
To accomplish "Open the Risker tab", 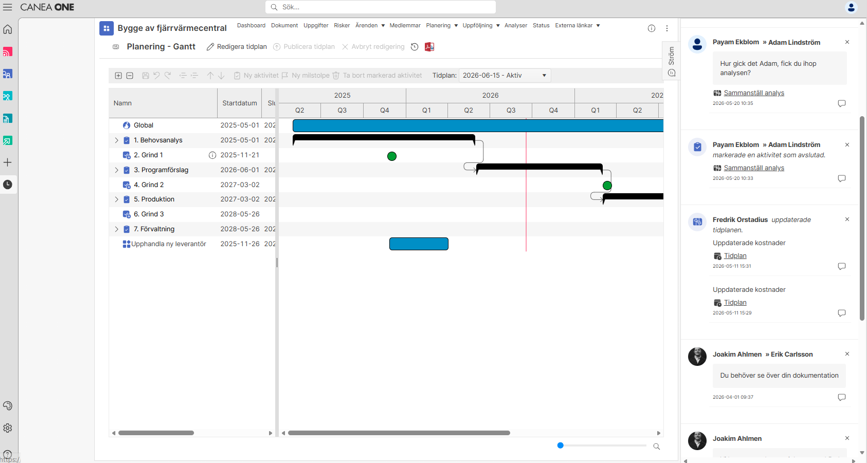I will 342,25.
